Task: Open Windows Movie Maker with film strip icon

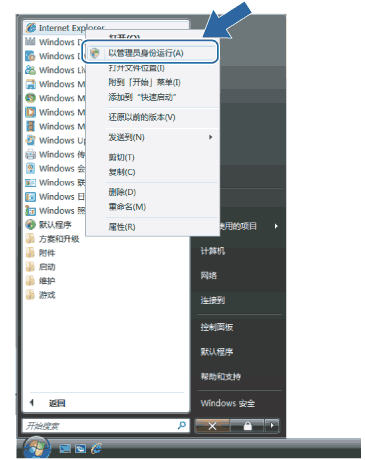Action: tap(55, 126)
